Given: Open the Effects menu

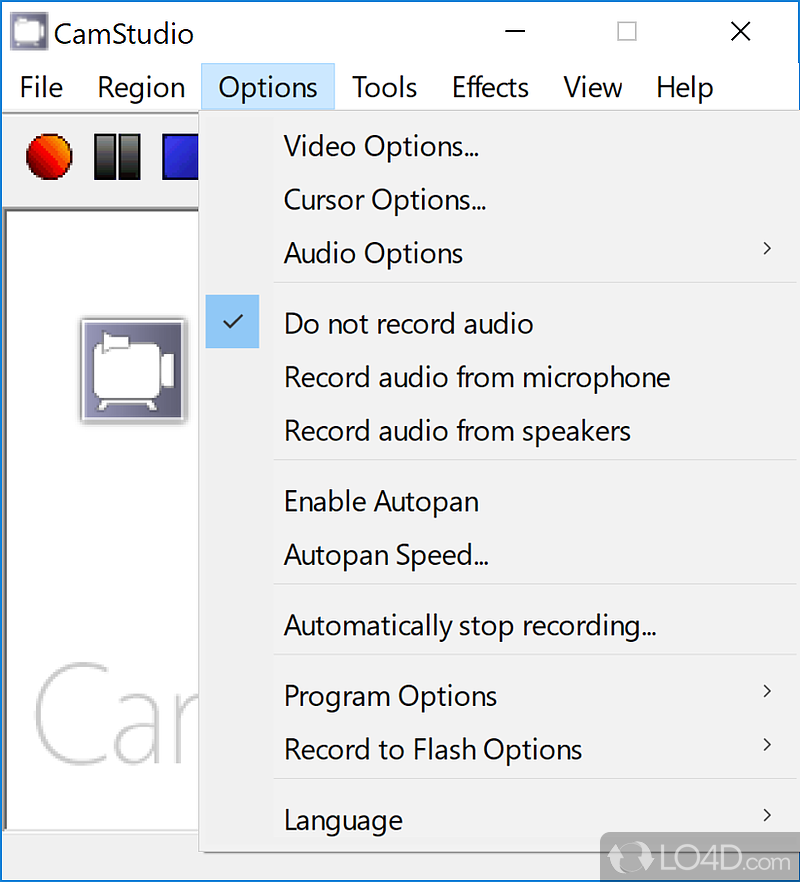Looking at the screenshot, I should [x=490, y=88].
